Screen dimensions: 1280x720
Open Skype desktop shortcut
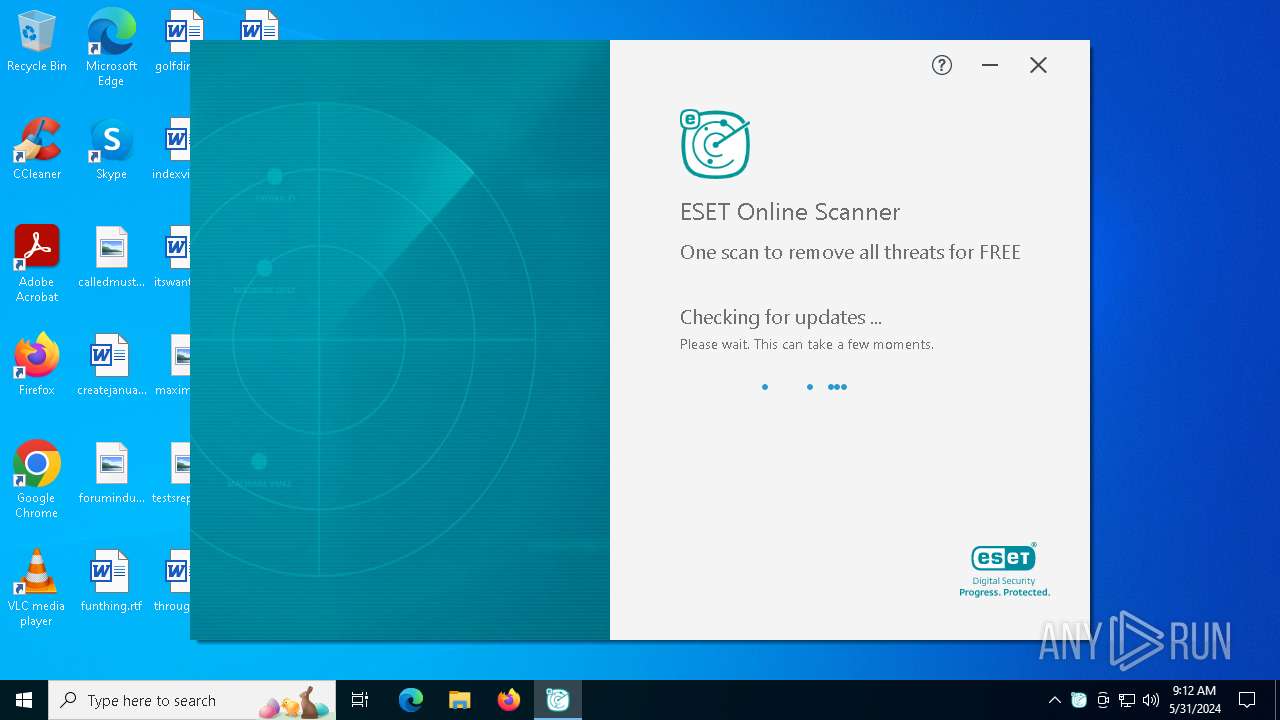pyautogui.click(x=111, y=150)
